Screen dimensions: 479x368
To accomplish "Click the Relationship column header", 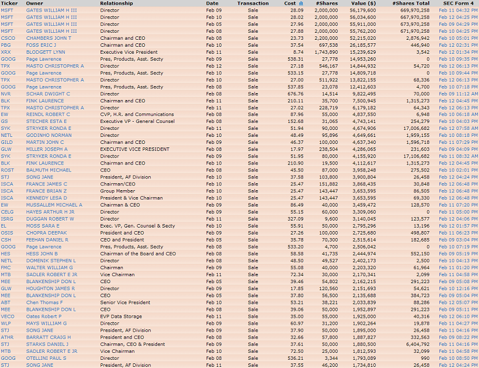I will pyautogui.click(x=116, y=3).
